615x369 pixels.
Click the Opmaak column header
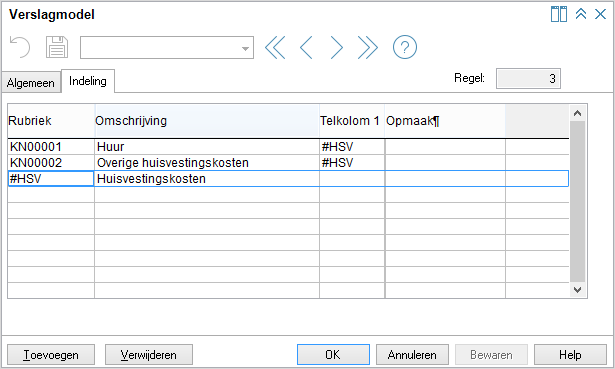[445, 121]
